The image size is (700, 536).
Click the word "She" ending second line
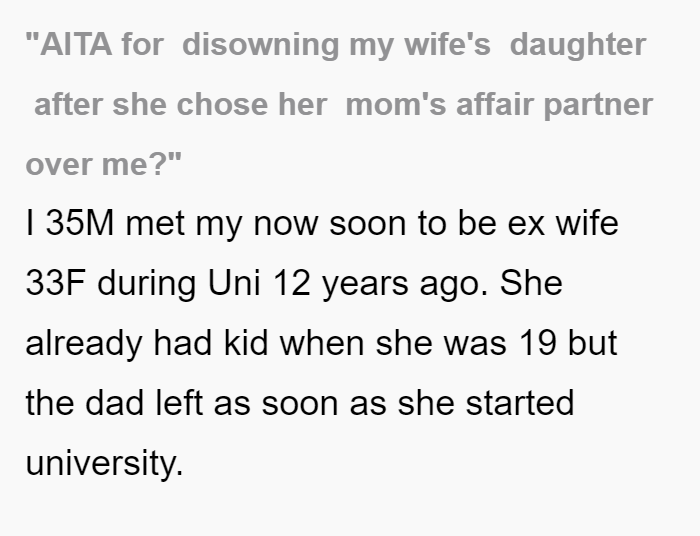(531, 283)
